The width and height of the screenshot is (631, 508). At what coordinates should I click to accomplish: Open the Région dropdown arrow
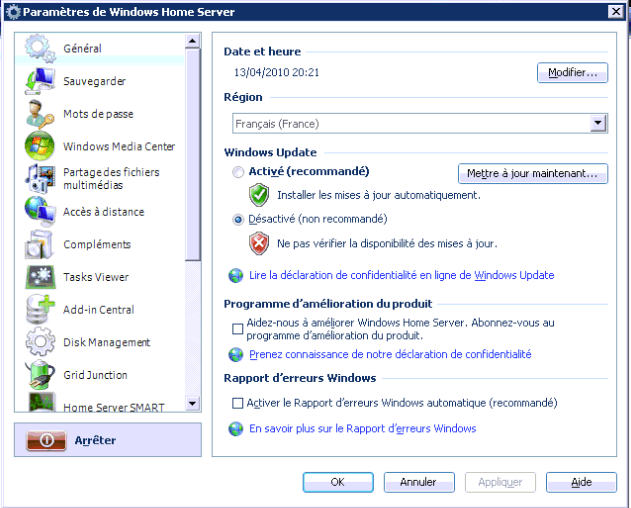(598, 123)
